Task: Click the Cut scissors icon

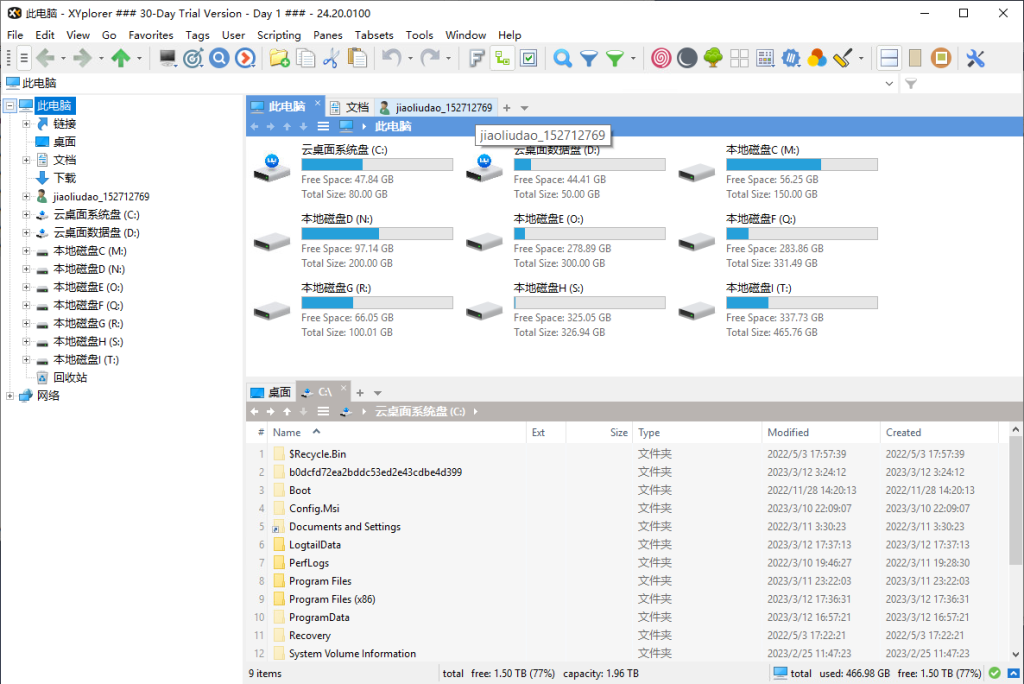Action: click(331, 59)
